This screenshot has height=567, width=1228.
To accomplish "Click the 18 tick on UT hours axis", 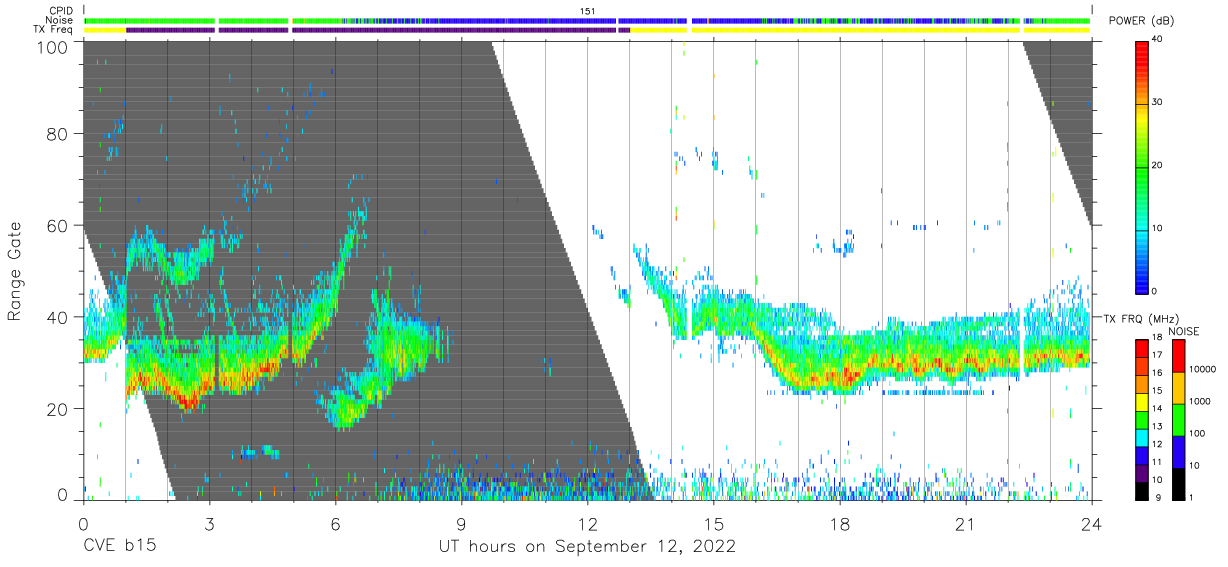I will tap(840, 524).
